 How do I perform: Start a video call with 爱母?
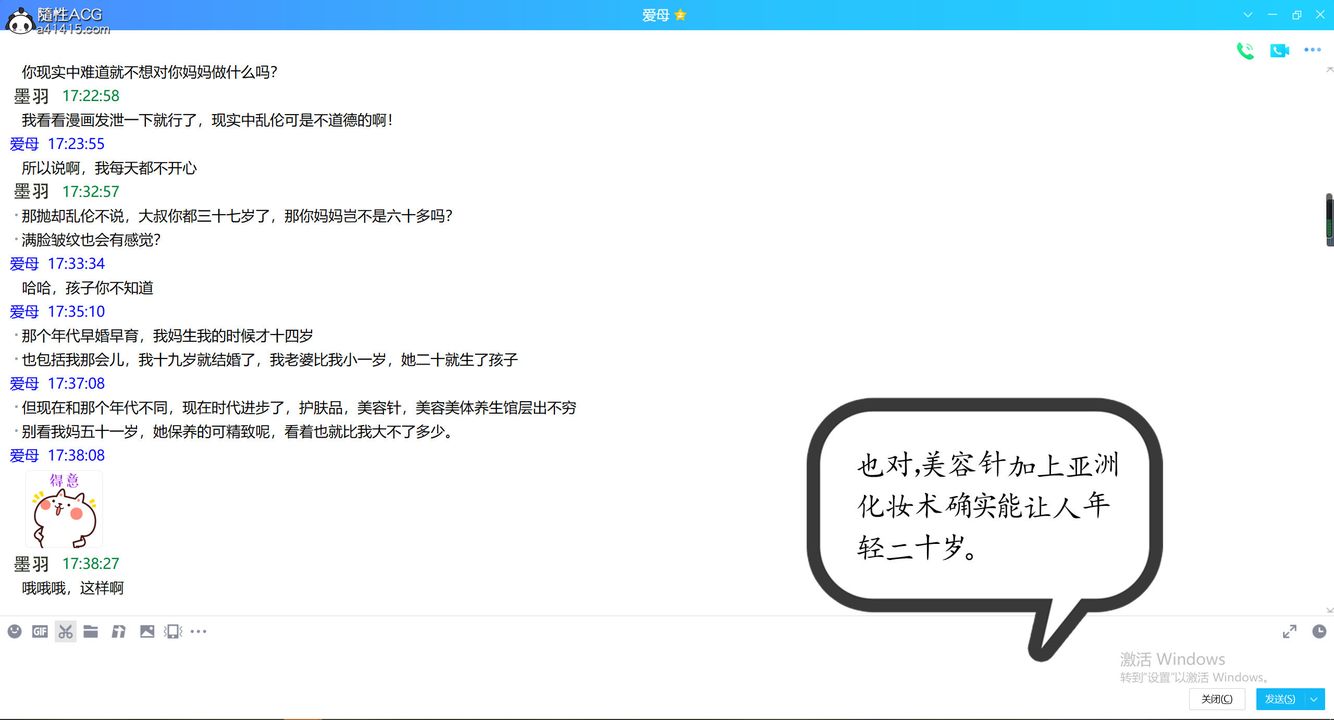click(x=1279, y=49)
